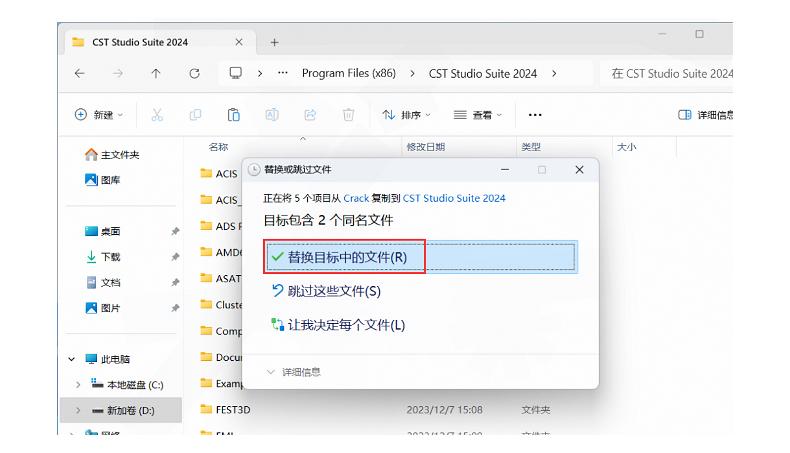
Task: Click the Cut scissors icon
Action: [x=157, y=115]
